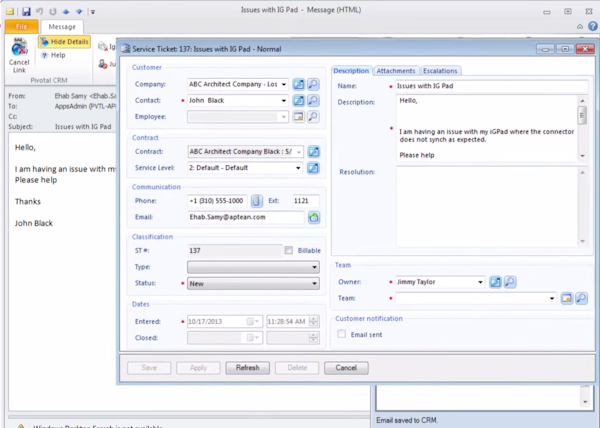The image size is (600, 428).
Task: Open Company record details icon
Action: (x=298, y=85)
